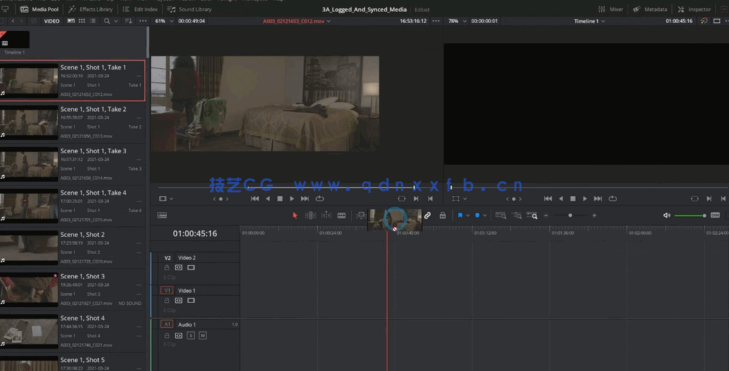Mute timeline audio with speaker icon
729x371 pixels.
click(667, 215)
